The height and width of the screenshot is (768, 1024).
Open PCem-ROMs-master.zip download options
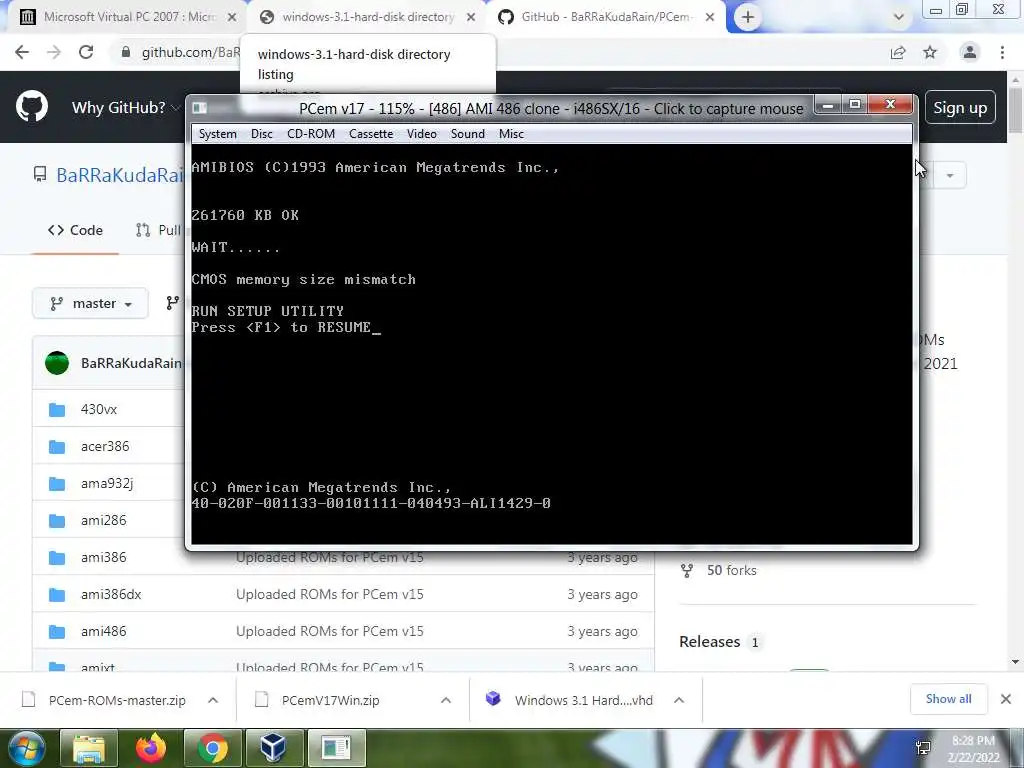tap(213, 700)
